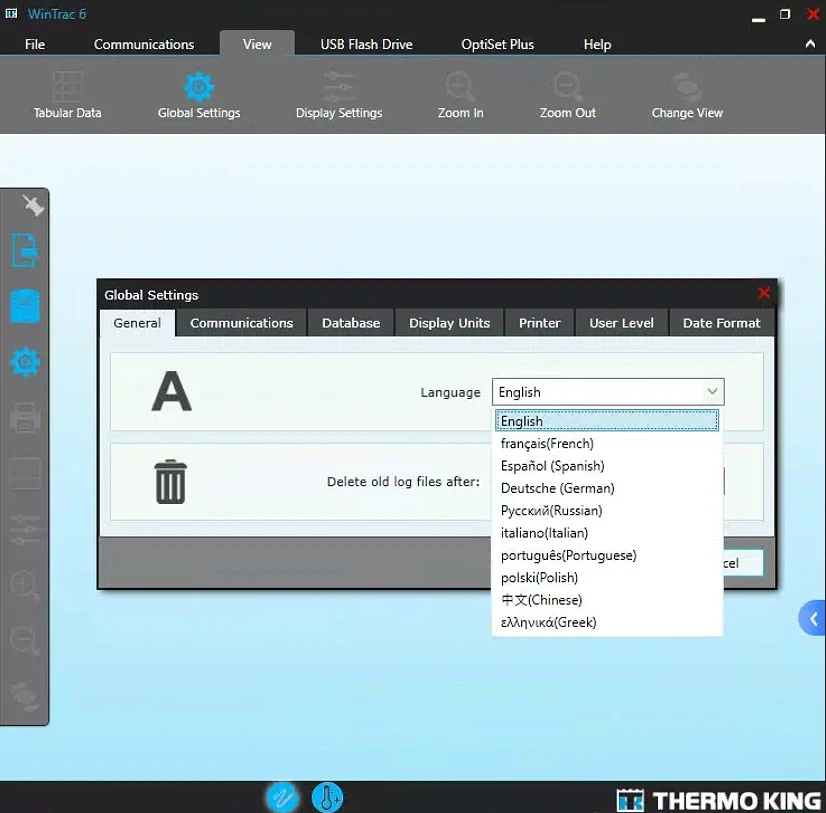Click the document icon in left sidebar
Viewport: 826px width, 813px height.
click(25, 250)
